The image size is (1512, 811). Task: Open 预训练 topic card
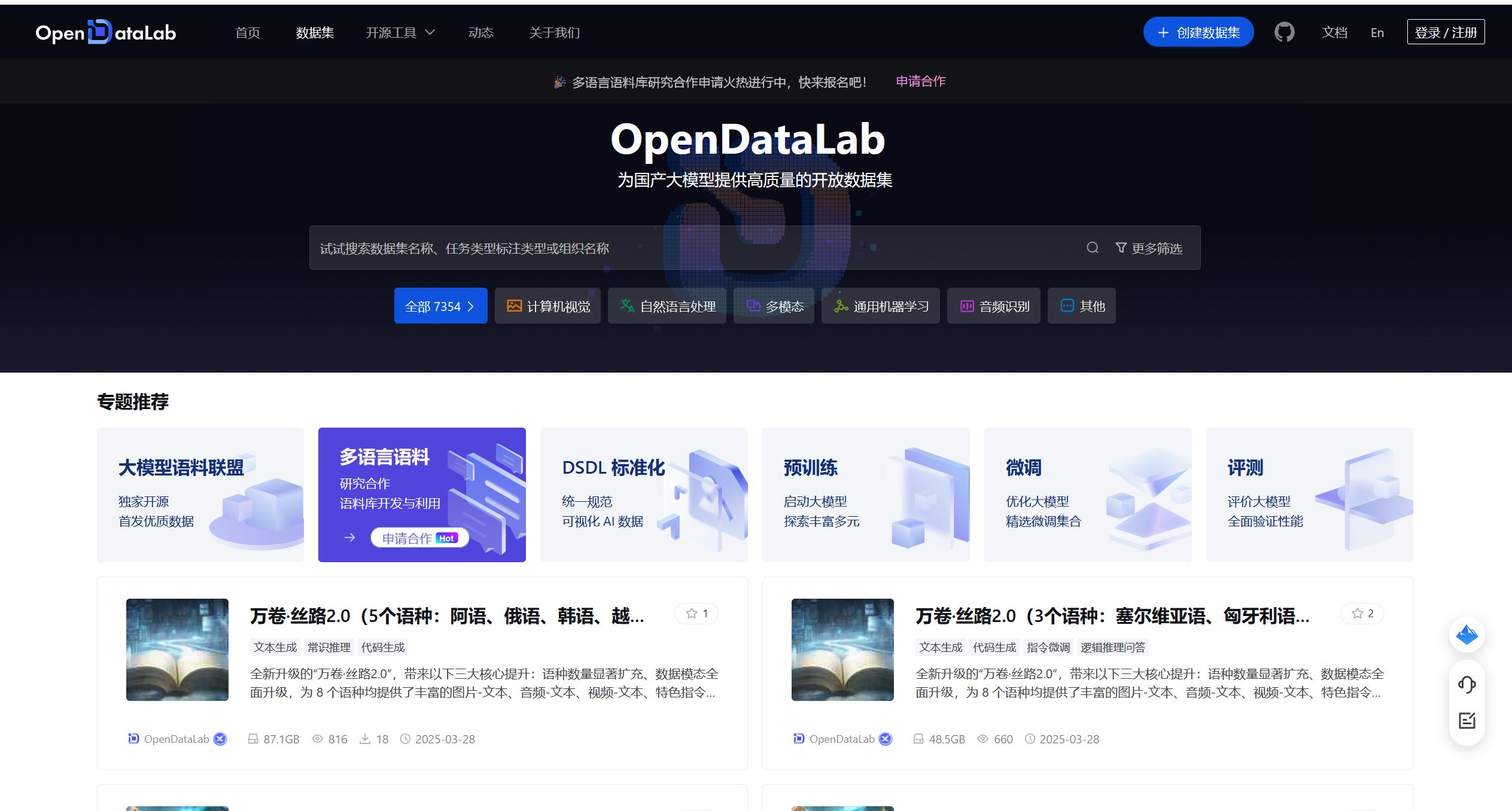pos(866,495)
